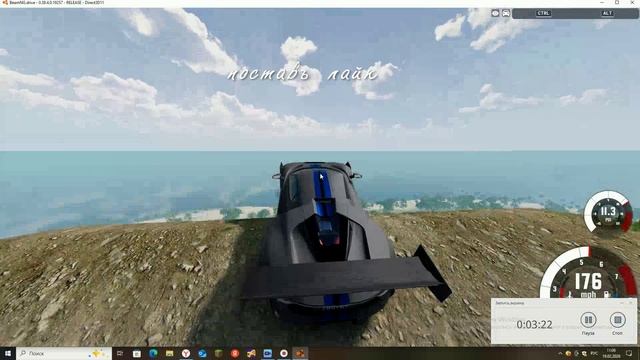Minimize the BeamNG.drive window
This screenshot has width=640, height=360.
click(602, 2)
